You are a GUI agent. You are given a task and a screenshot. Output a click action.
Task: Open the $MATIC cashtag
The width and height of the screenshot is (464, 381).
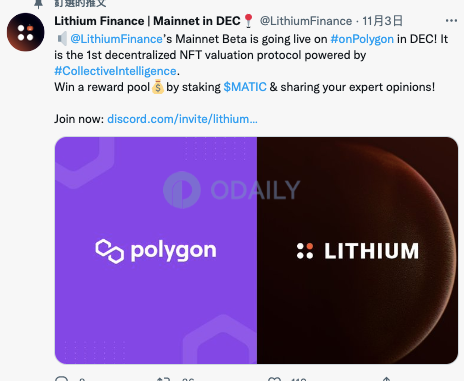tap(245, 87)
